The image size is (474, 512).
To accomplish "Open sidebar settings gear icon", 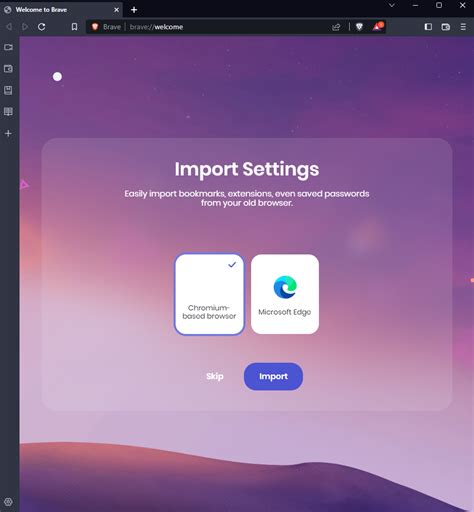I will point(8,502).
